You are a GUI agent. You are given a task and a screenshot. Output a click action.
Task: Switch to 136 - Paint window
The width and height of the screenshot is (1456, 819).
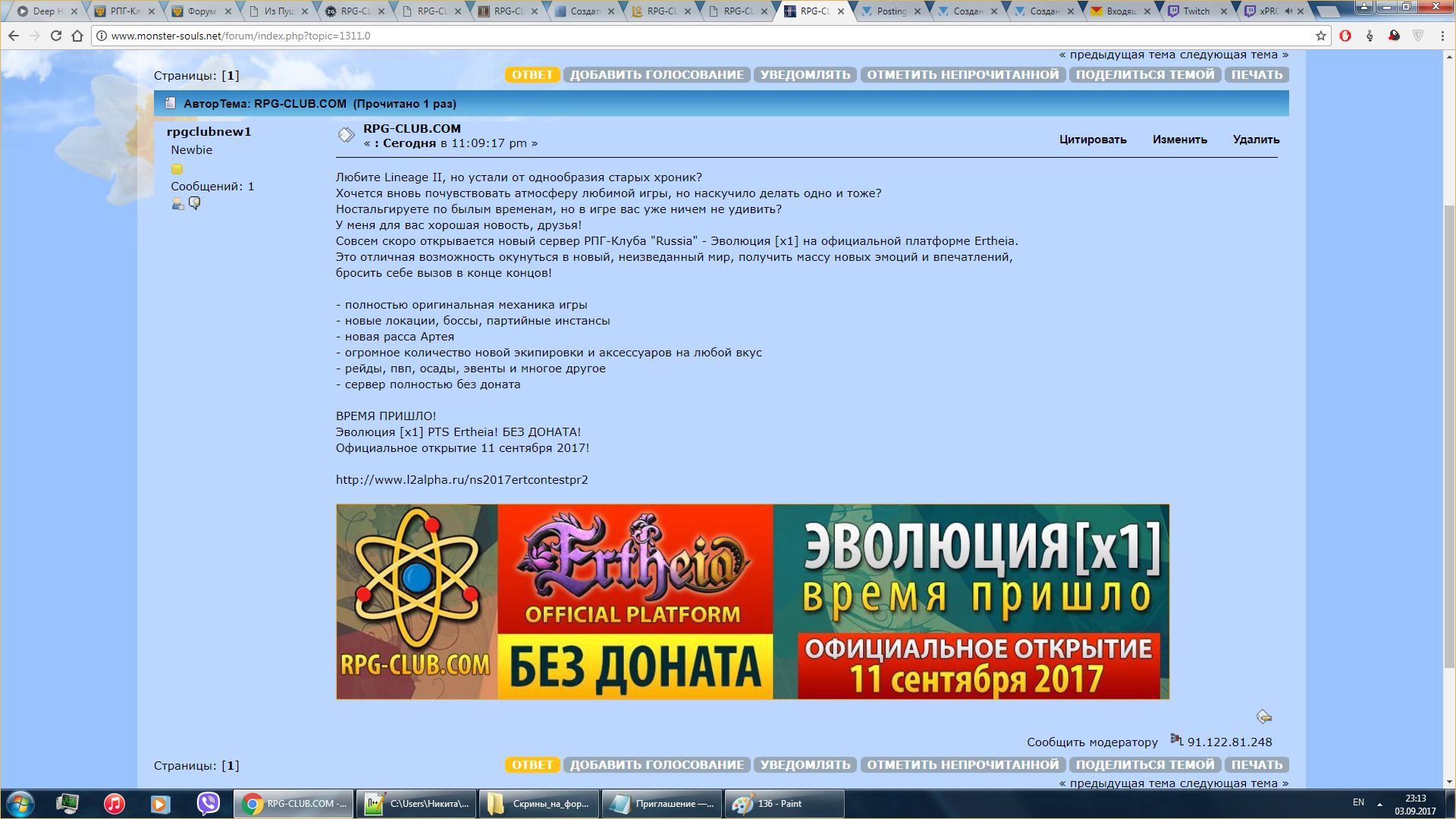point(784,804)
